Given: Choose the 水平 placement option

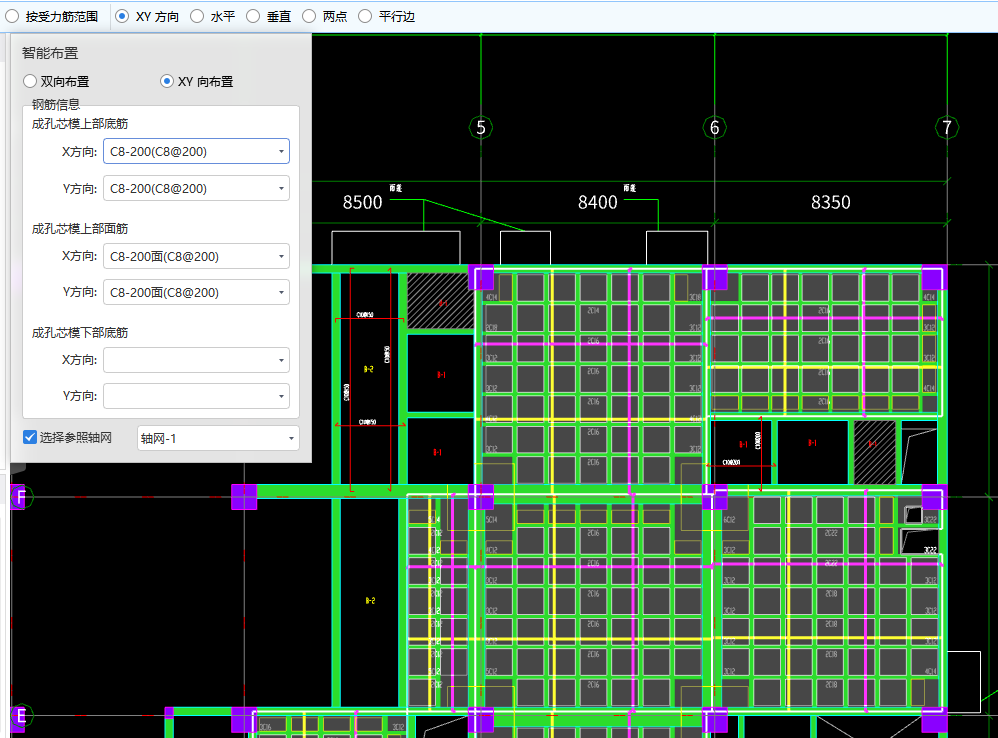Looking at the screenshot, I should pos(198,17).
